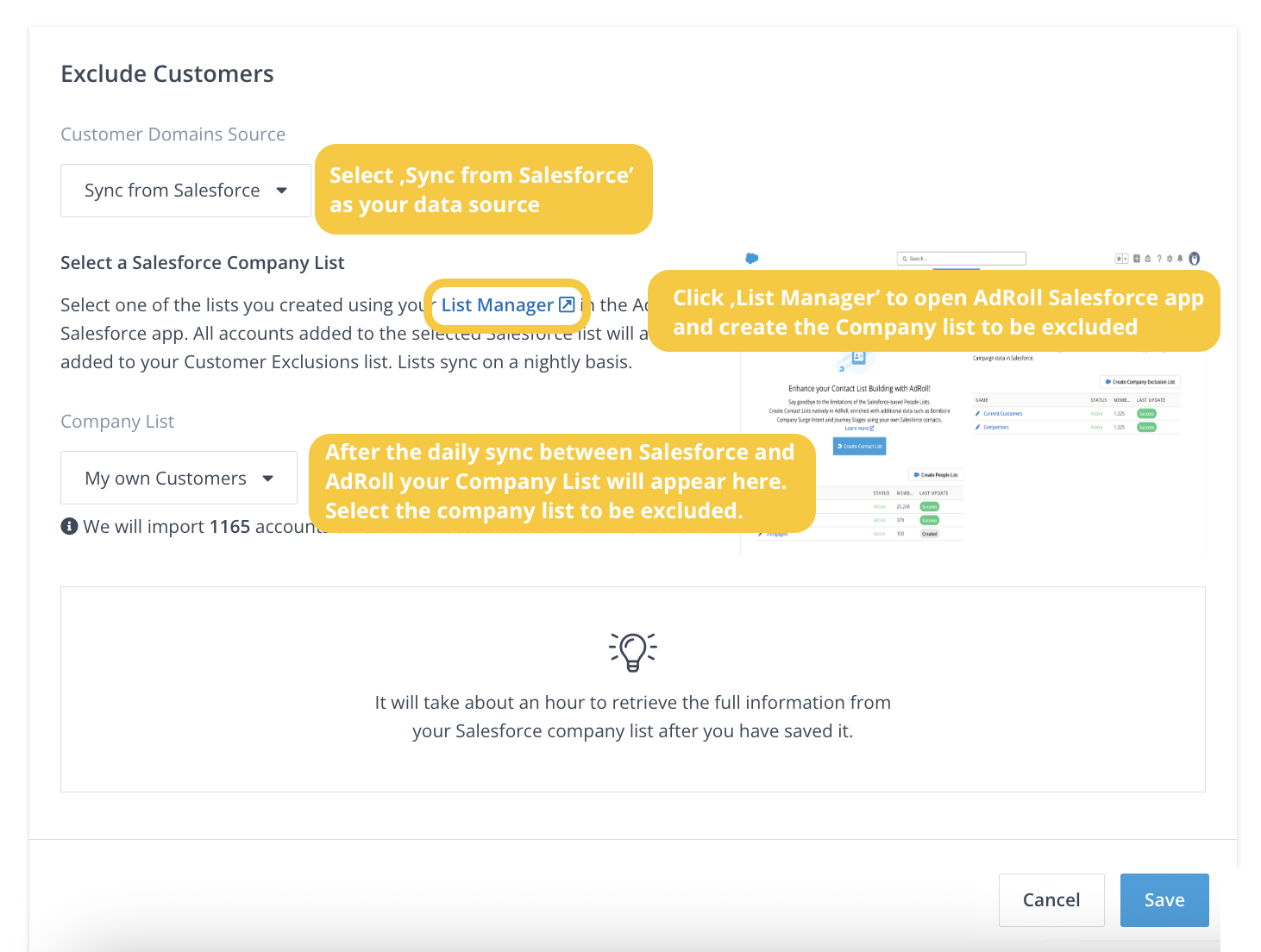Save the customer exclusion settings
This screenshot has height=952, width=1261.
click(x=1164, y=900)
